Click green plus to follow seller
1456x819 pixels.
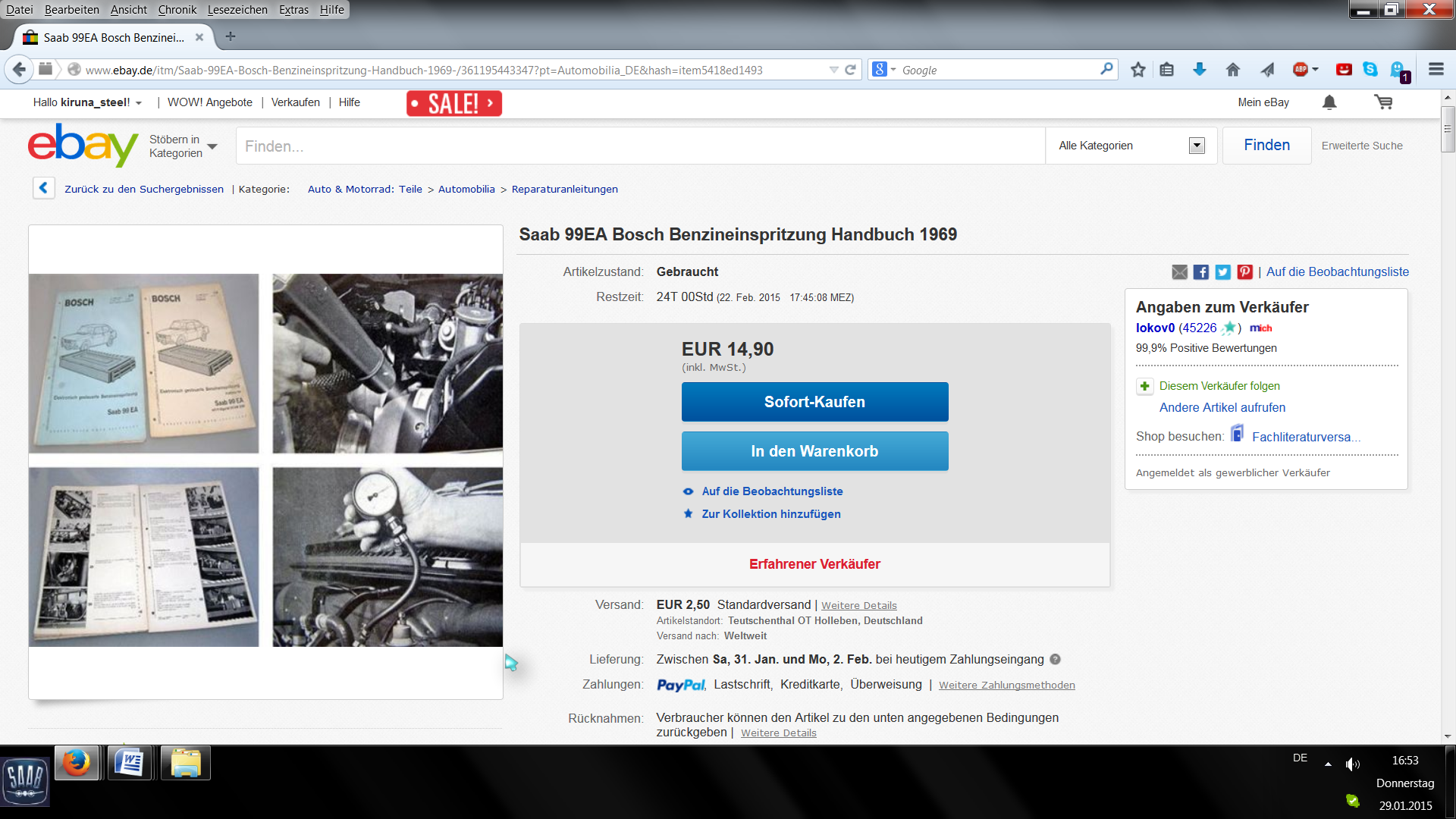click(1145, 386)
